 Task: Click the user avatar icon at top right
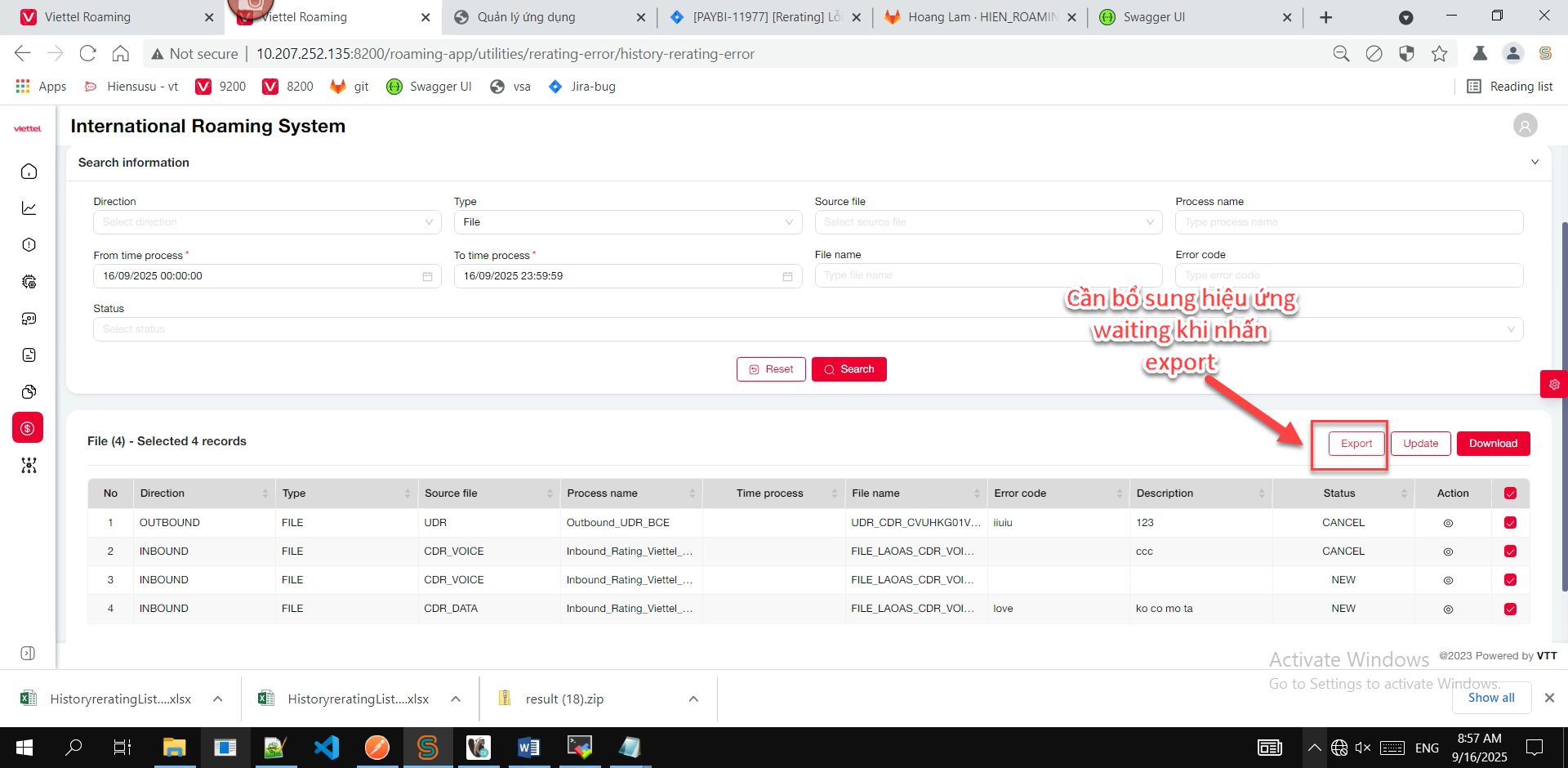1525,125
